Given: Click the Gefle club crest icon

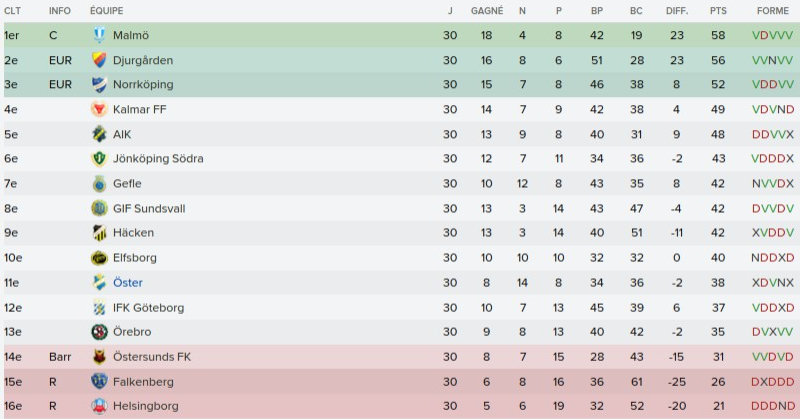Looking at the screenshot, I should pos(99,184).
